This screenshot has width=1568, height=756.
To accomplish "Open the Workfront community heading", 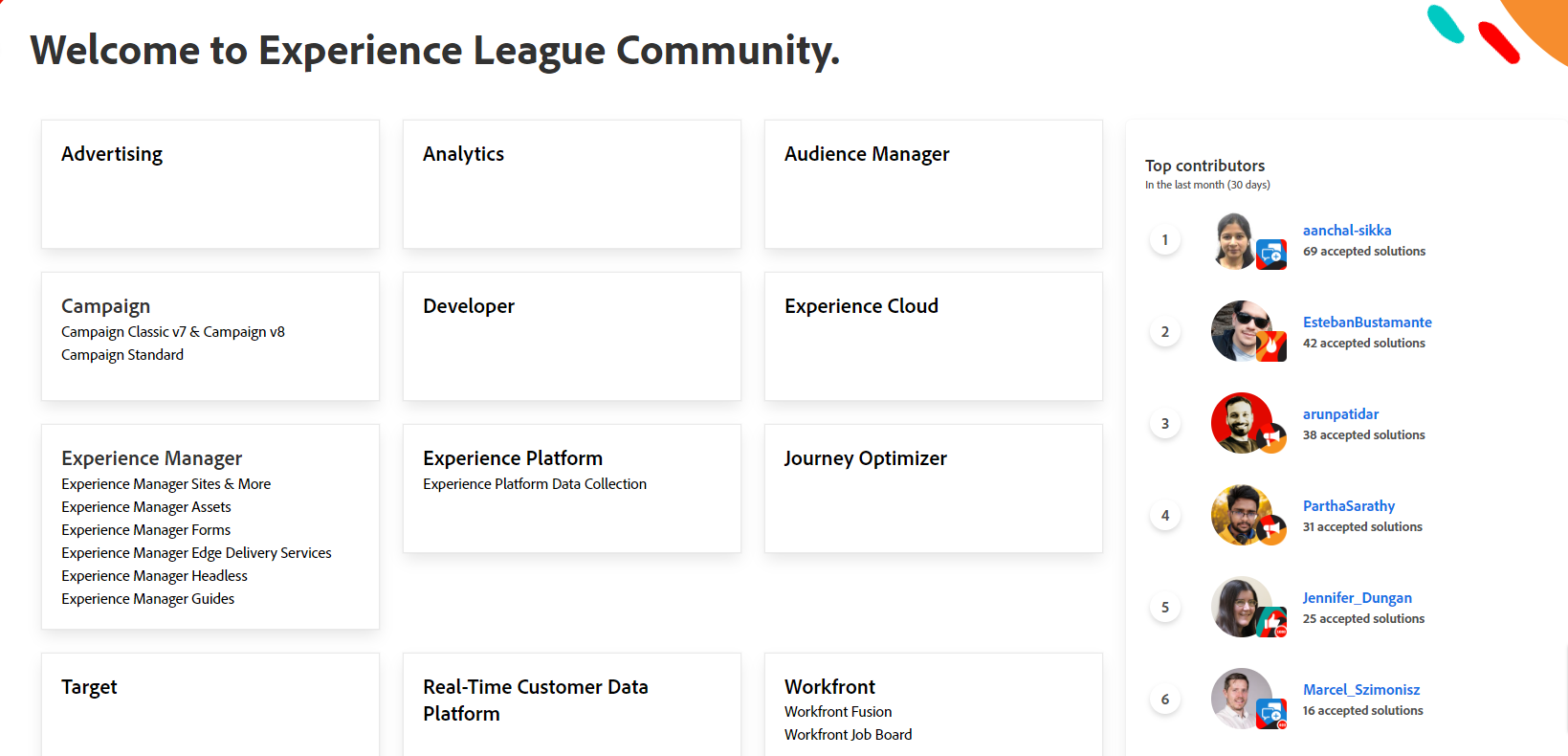I will coord(829,687).
